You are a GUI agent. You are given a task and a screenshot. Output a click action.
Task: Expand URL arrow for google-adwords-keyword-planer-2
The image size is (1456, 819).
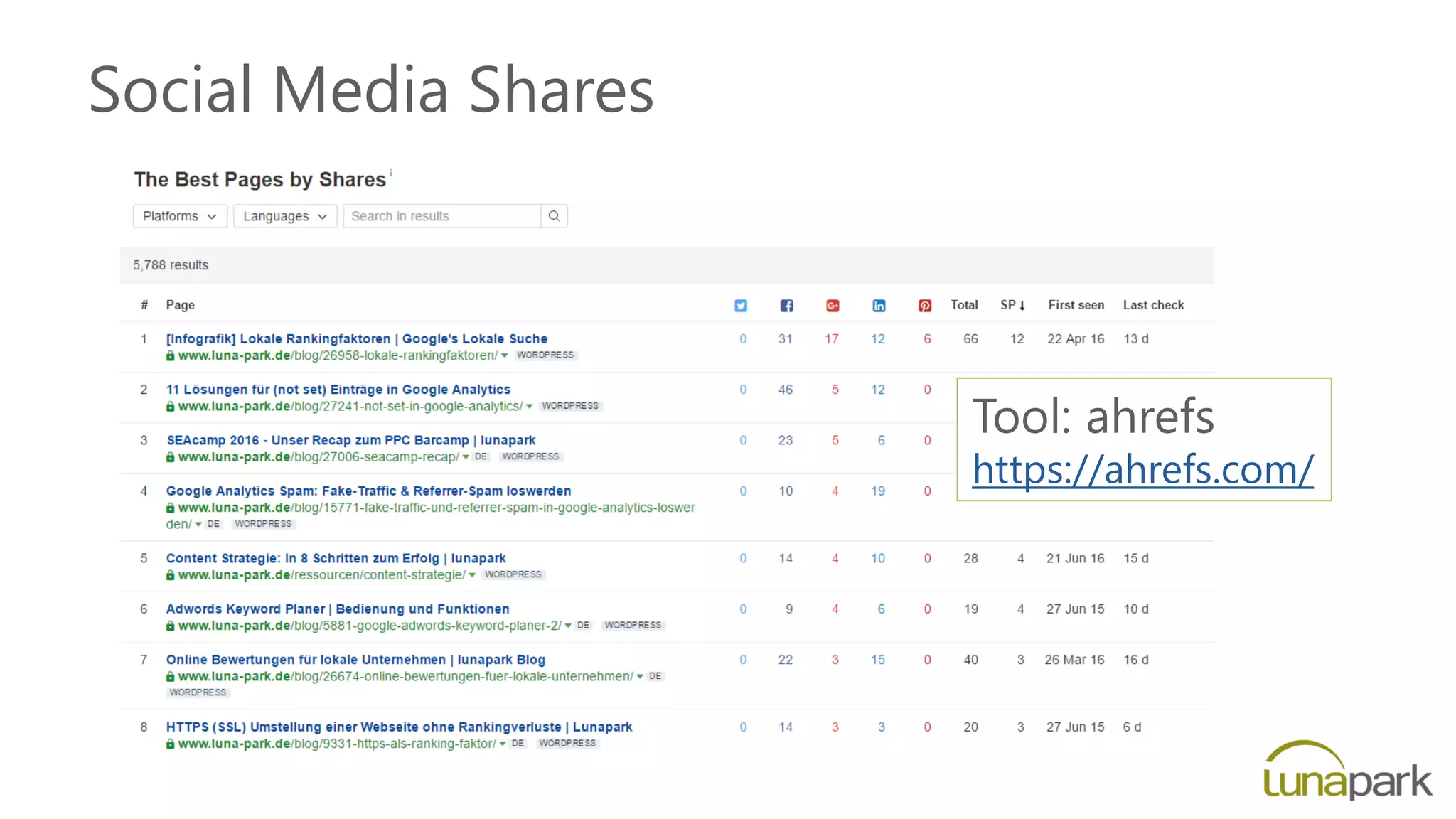click(568, 626)
